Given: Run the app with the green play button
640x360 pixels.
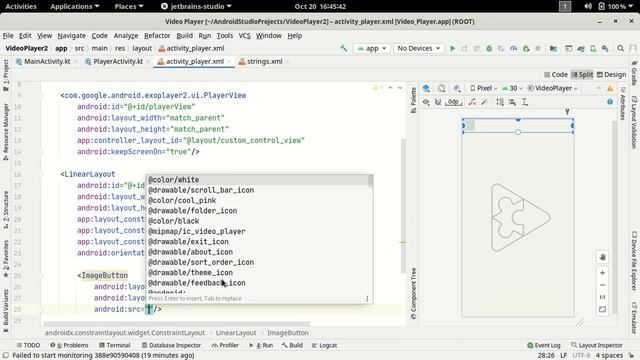Looking at the screenshot, I should tap(452, 48).
